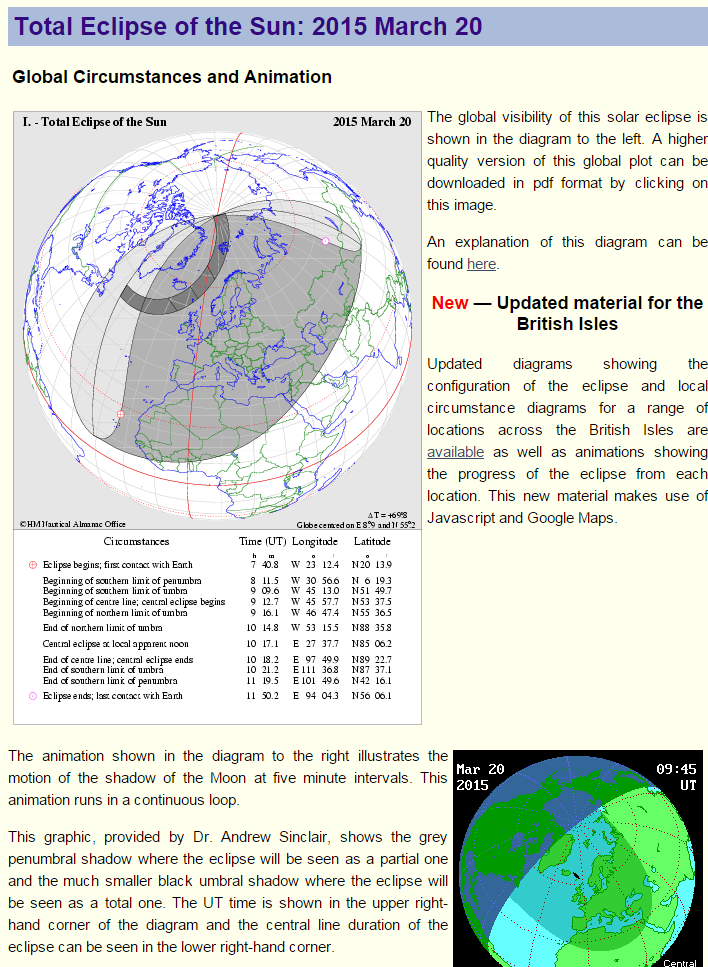This screenshot has height=967, width=708.
Task: Click longitude value 'E 27 37.7'
Action: [315, 644]
